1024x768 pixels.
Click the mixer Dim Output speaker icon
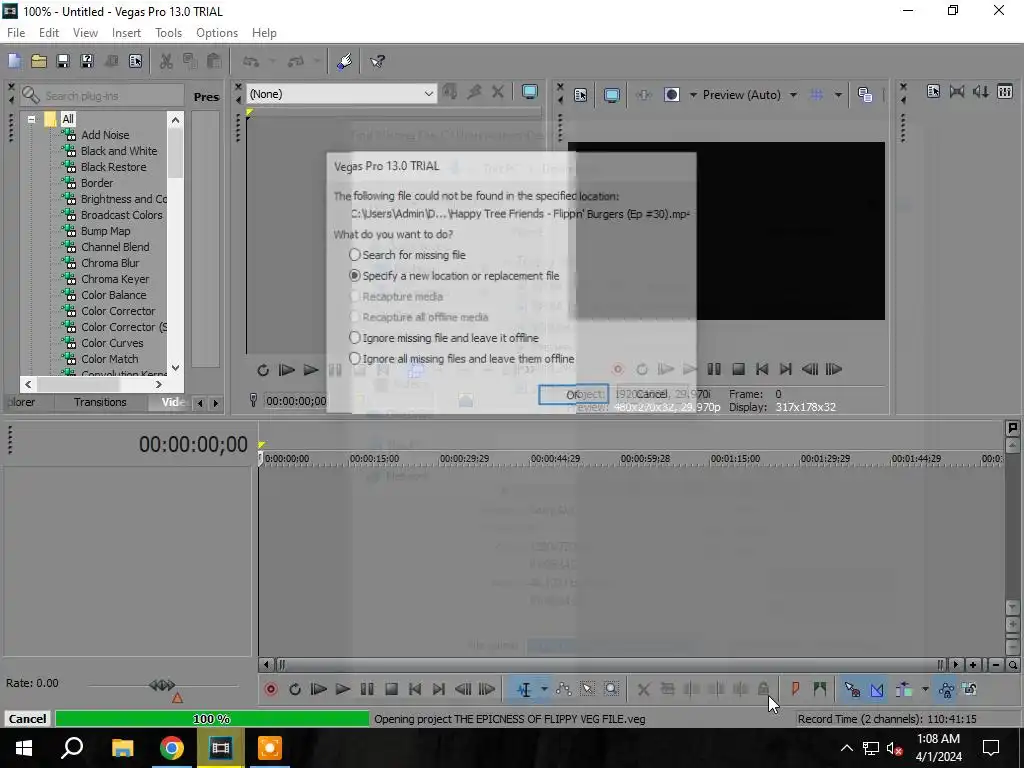981,91
